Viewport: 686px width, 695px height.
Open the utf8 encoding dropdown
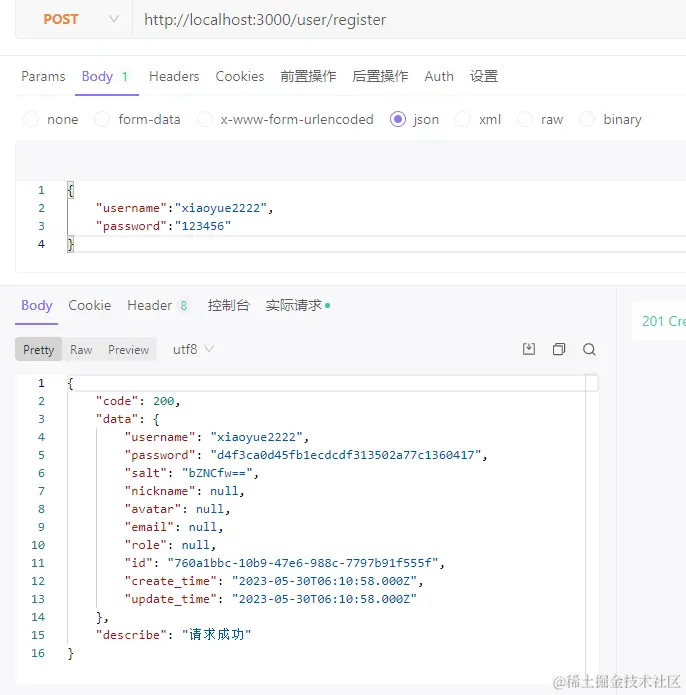[x=193, y=349]
